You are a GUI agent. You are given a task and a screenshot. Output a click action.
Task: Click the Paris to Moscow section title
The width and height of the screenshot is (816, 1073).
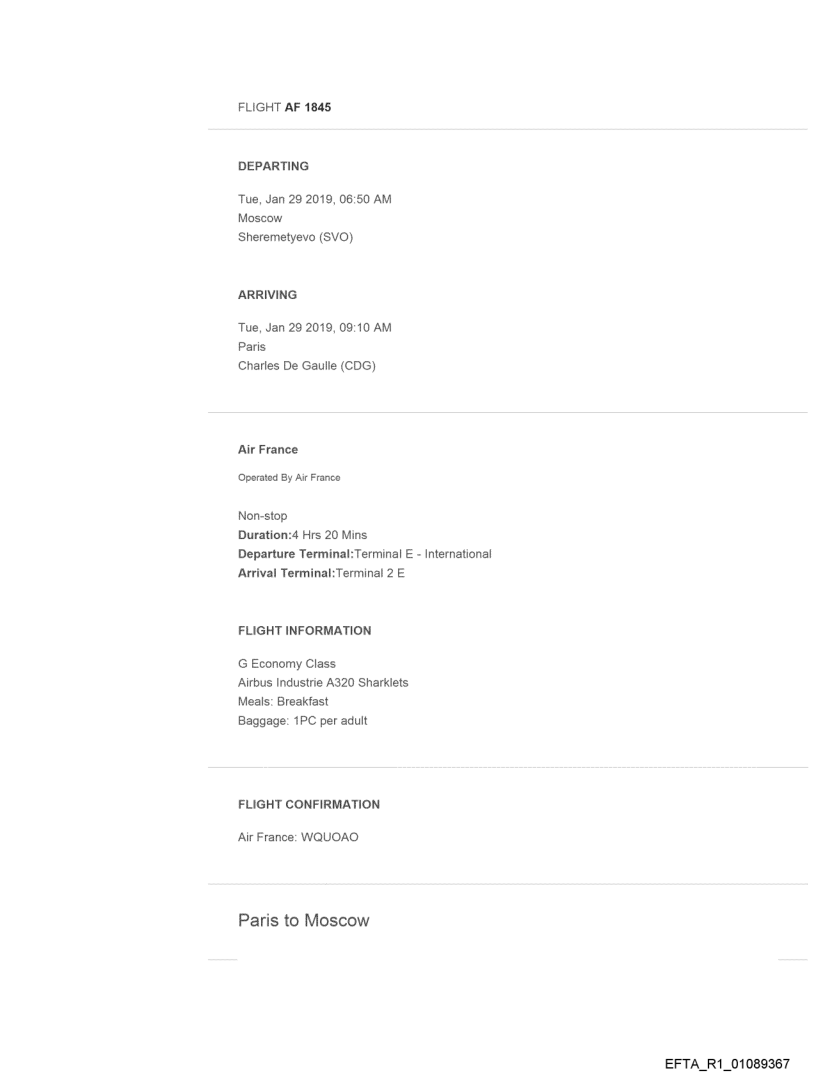[303, 919]
